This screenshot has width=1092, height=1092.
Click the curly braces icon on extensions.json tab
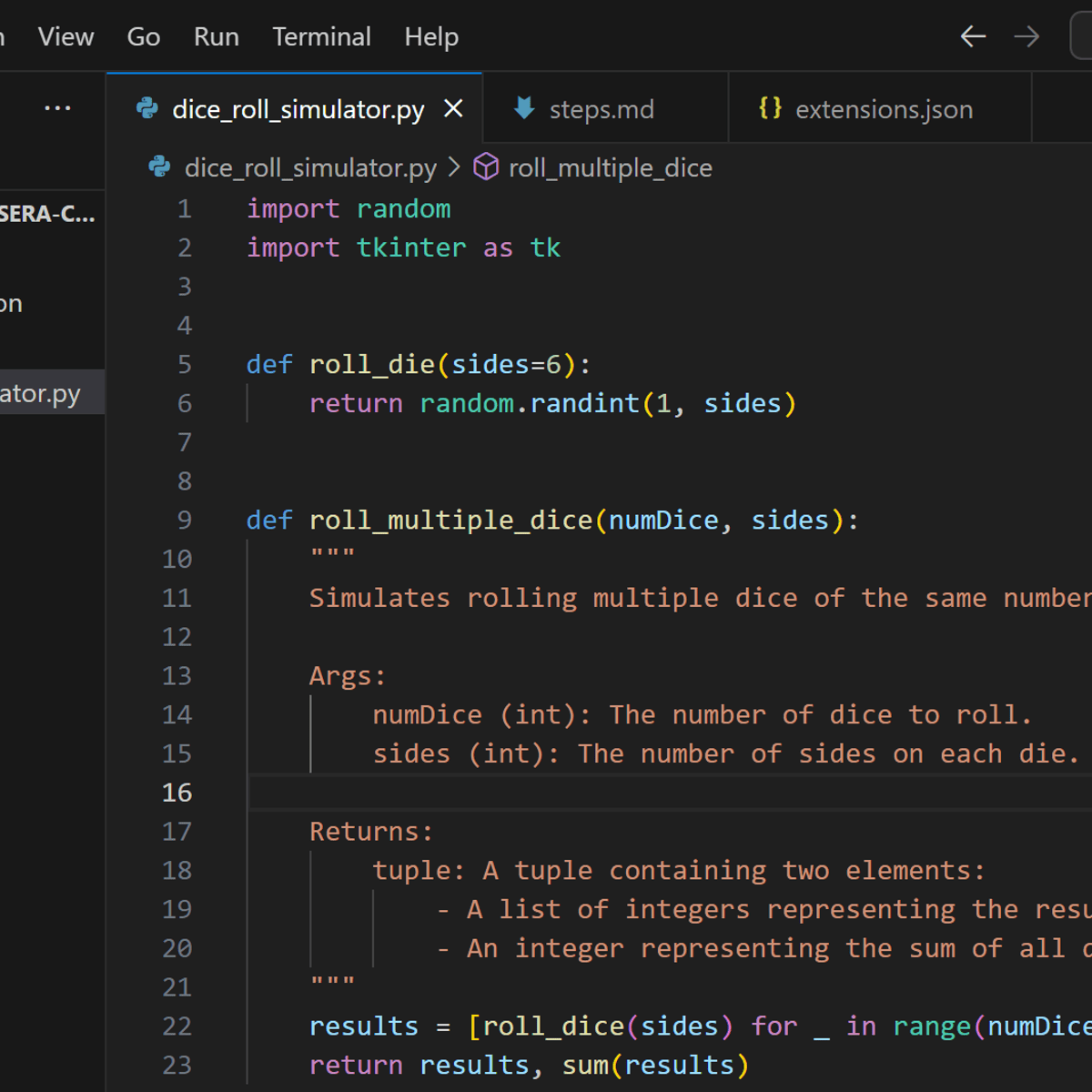click(770, 108)
